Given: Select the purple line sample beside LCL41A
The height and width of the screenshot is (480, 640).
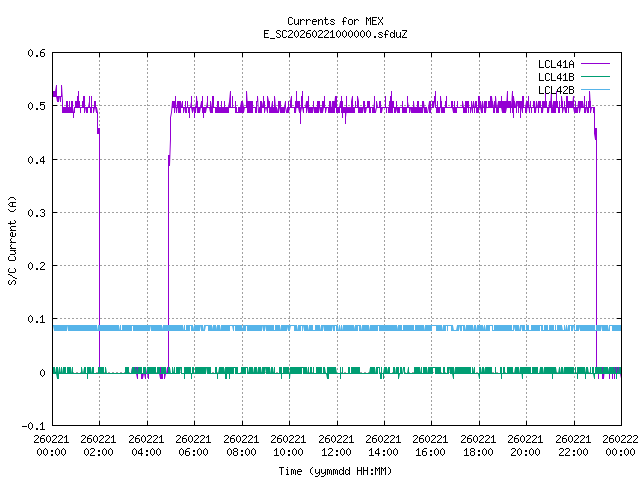Looking at the screenshot, I should pyautogui.click(x=593, y=64).
